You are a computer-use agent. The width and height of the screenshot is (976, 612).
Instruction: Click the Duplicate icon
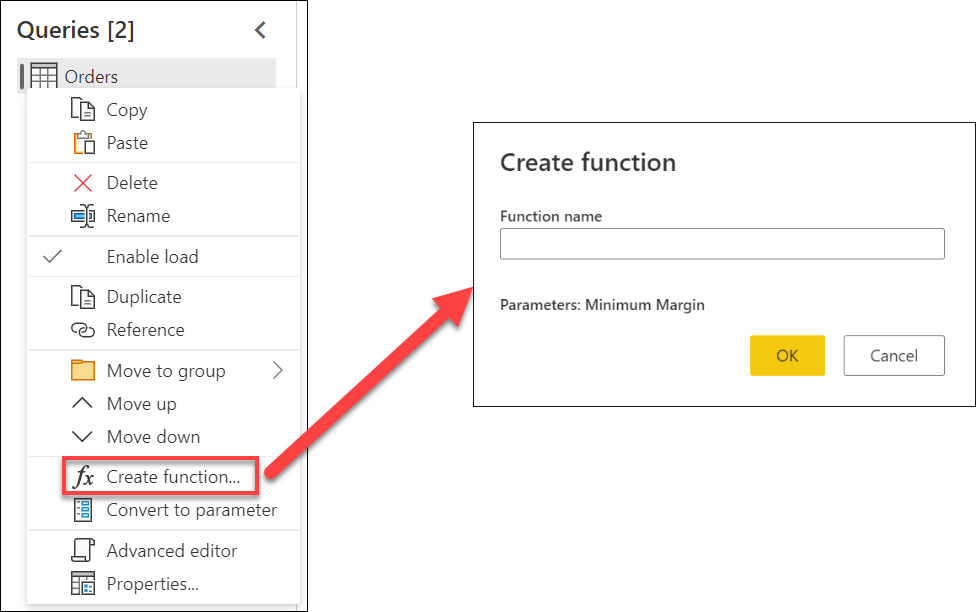tap(83, 297)
